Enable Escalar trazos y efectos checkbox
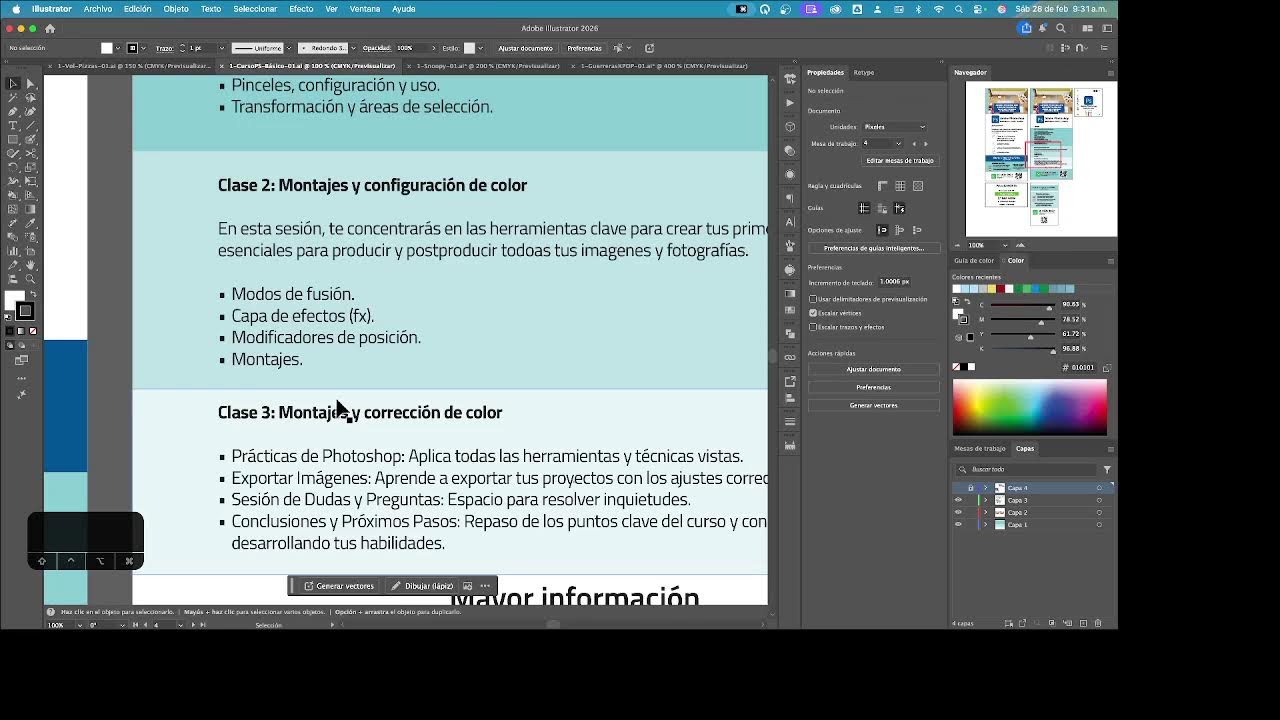The height and width of the screenshot is (720, 1280). (813, 327)
